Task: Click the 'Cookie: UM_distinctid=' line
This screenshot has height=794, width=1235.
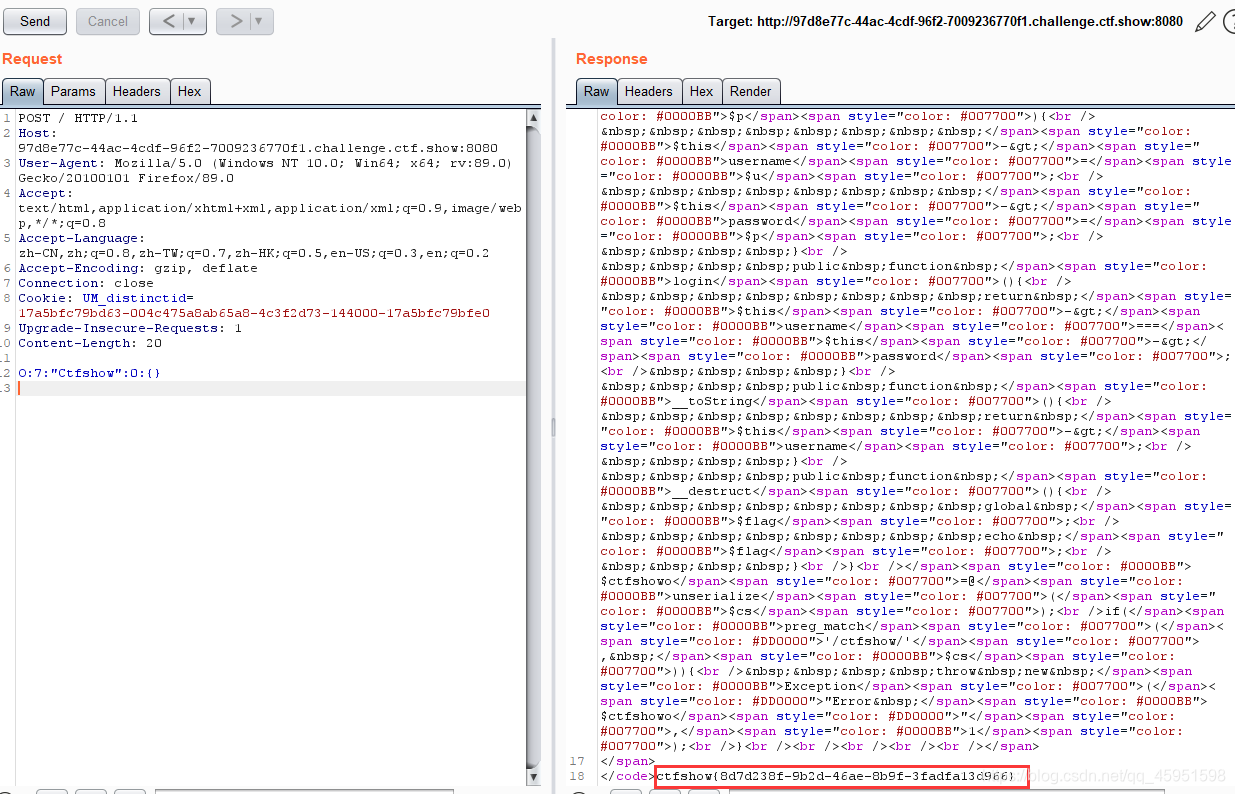Action: point(106,298)
